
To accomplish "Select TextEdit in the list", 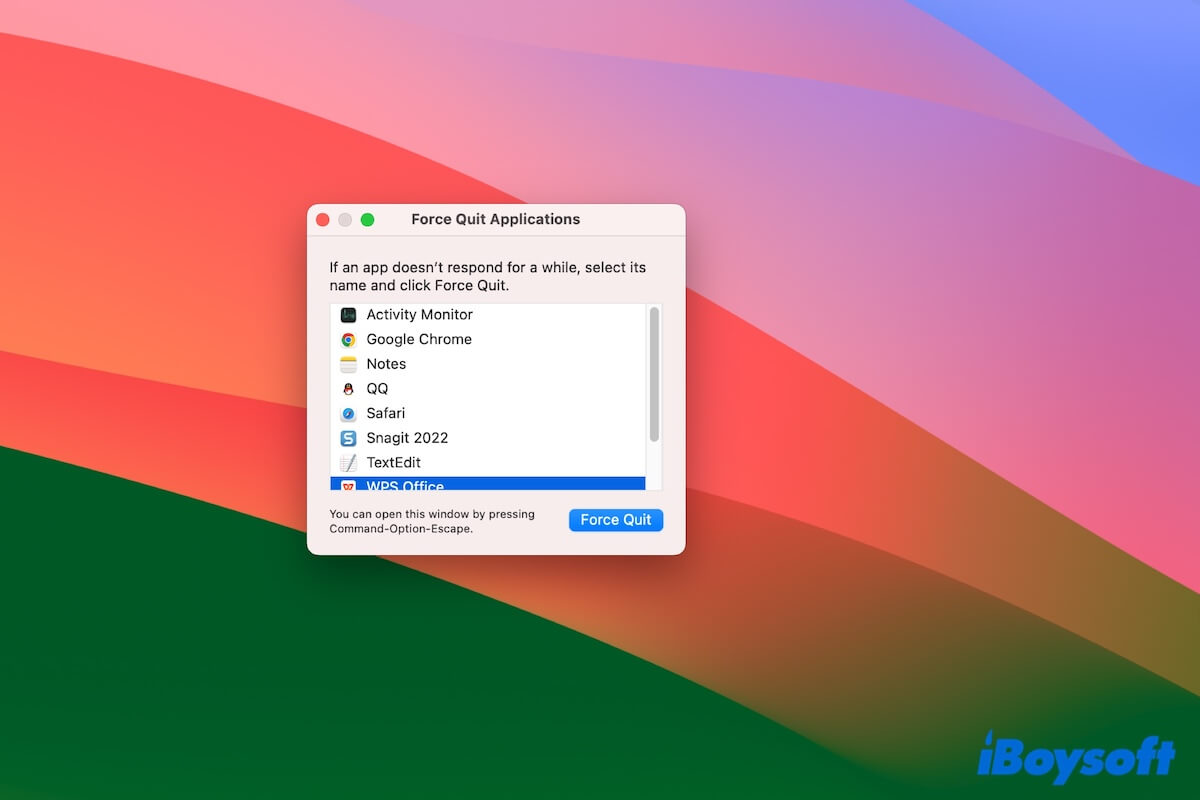I will pyautogui.click(x=394, y=462).
